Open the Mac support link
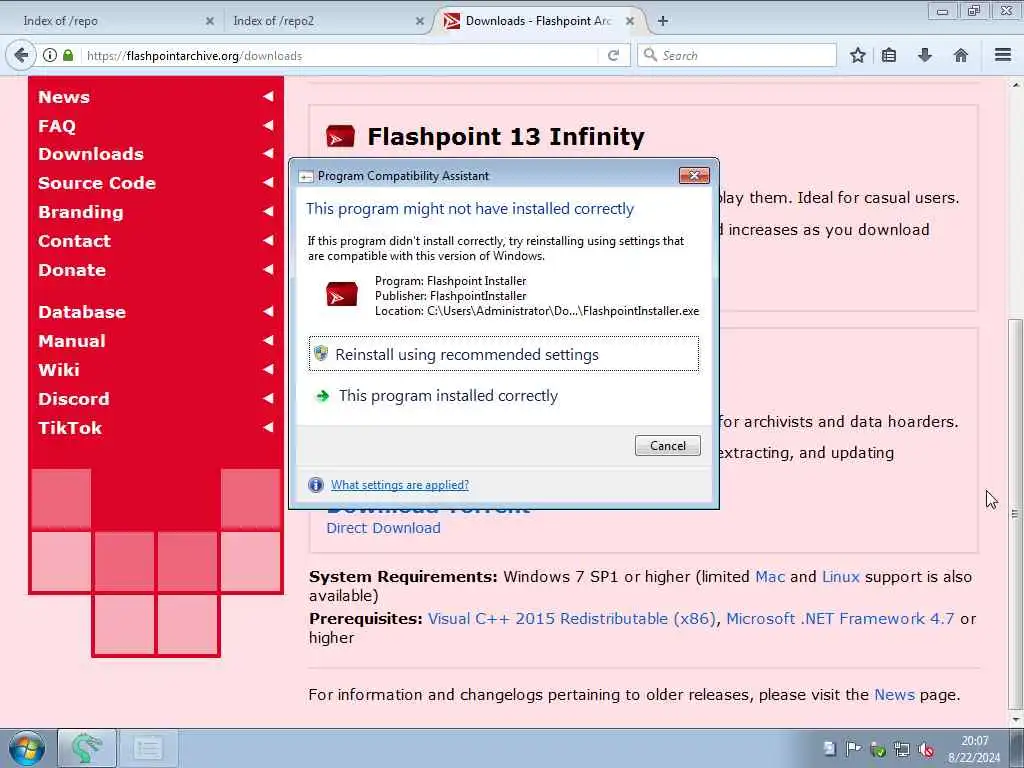 tap(770, 577)
